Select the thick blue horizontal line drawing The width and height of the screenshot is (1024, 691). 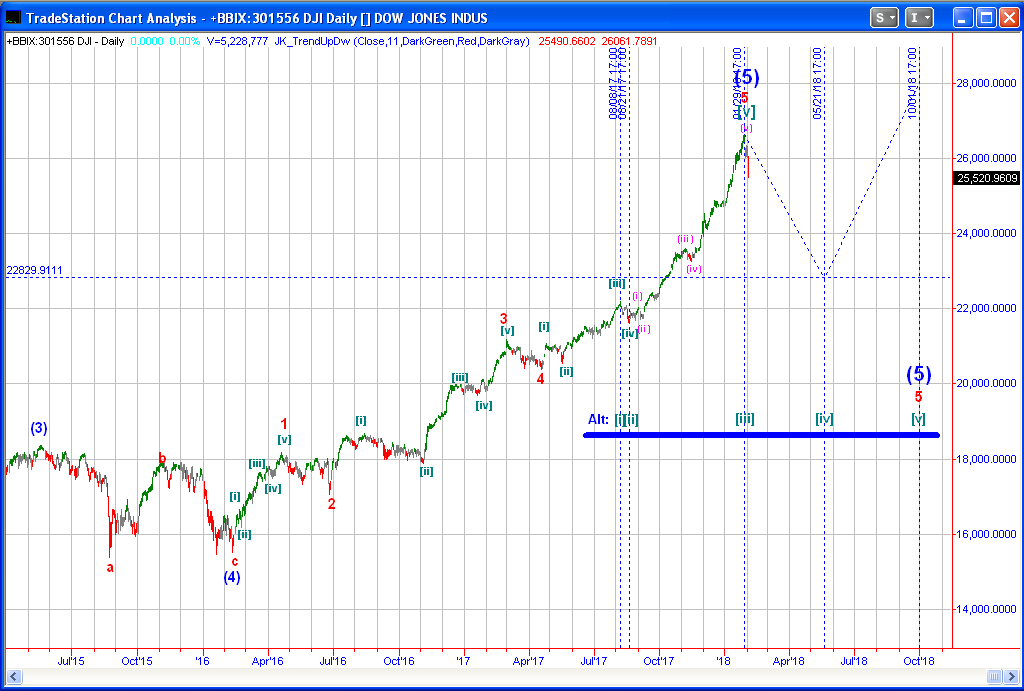click(761, 435)
